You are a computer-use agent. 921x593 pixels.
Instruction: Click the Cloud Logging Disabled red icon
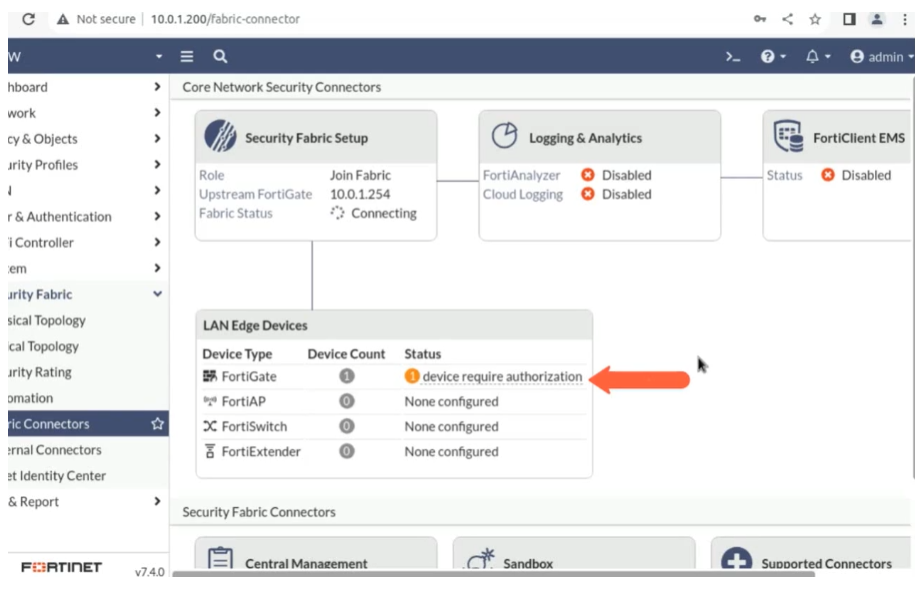click(587, 194)
